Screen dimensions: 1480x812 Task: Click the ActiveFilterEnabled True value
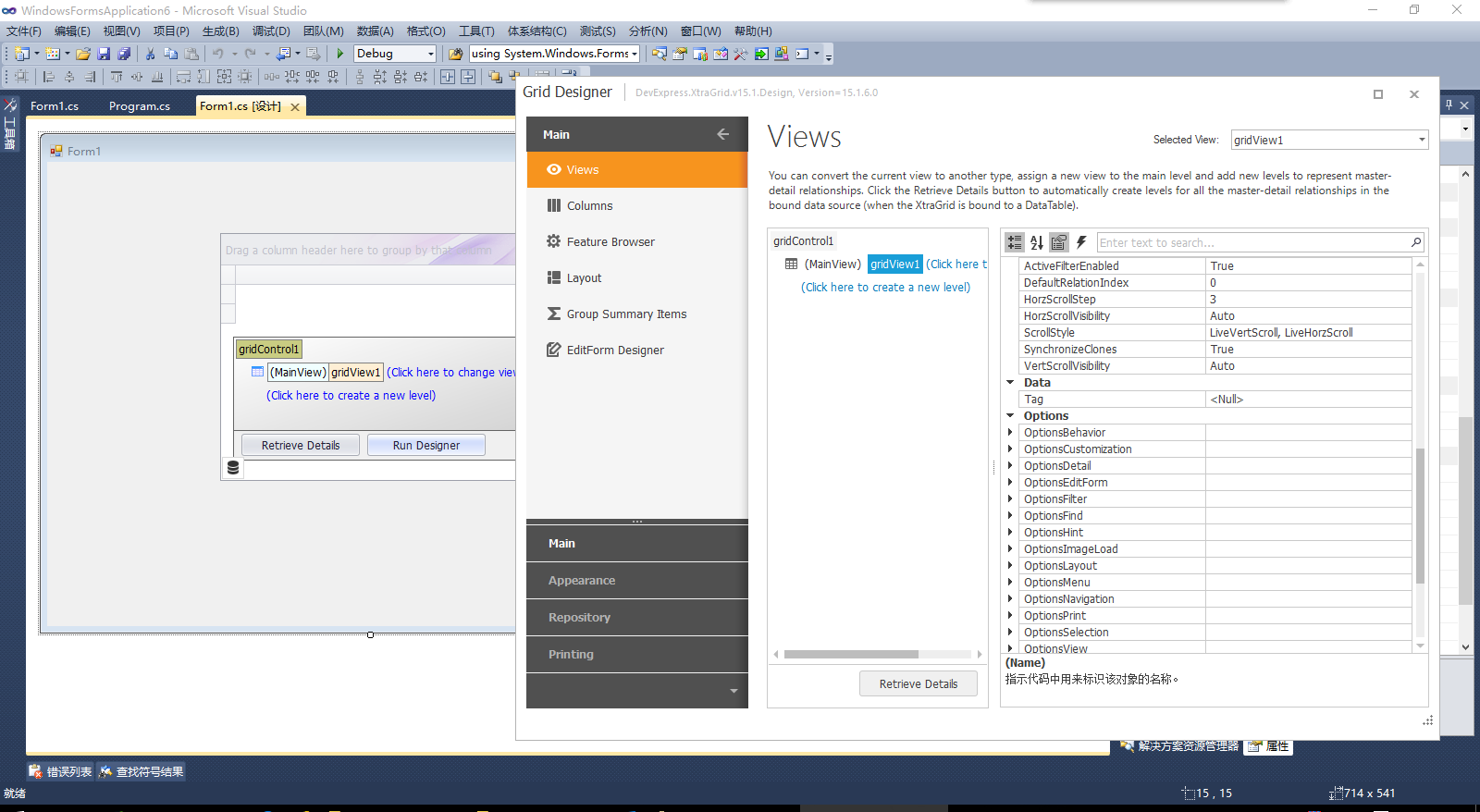(1309, 266)
